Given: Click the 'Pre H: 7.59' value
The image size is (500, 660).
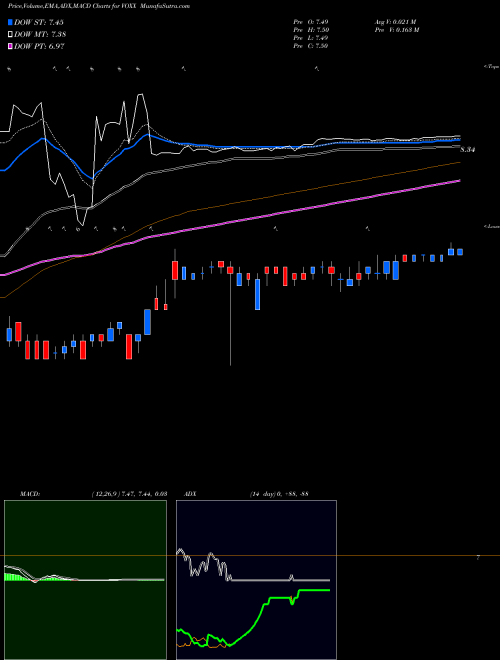Looking at the screenshot, I should pyautogui.click(x=311, y=30).
